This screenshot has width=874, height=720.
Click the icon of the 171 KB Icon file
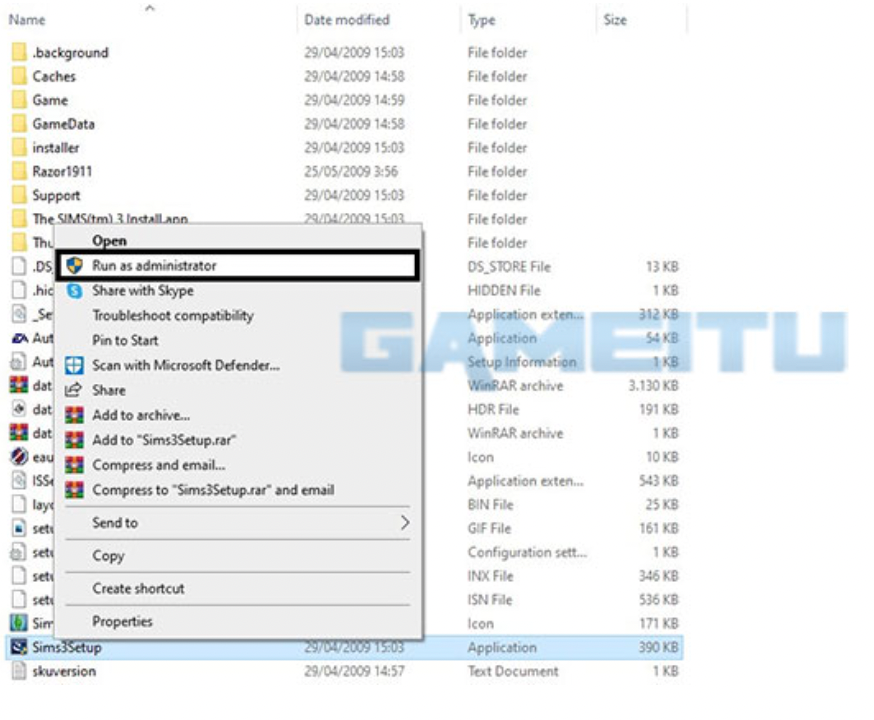[x=19, y=623]
